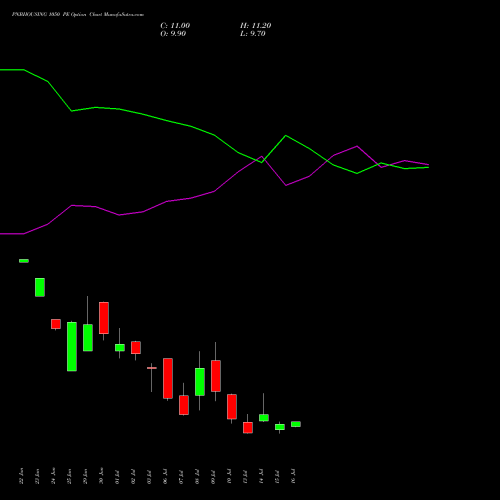Click the high value 'H: 11.20'
This screenshot has height=500, width=500.
pyautogui.click(x=255, y=26)
